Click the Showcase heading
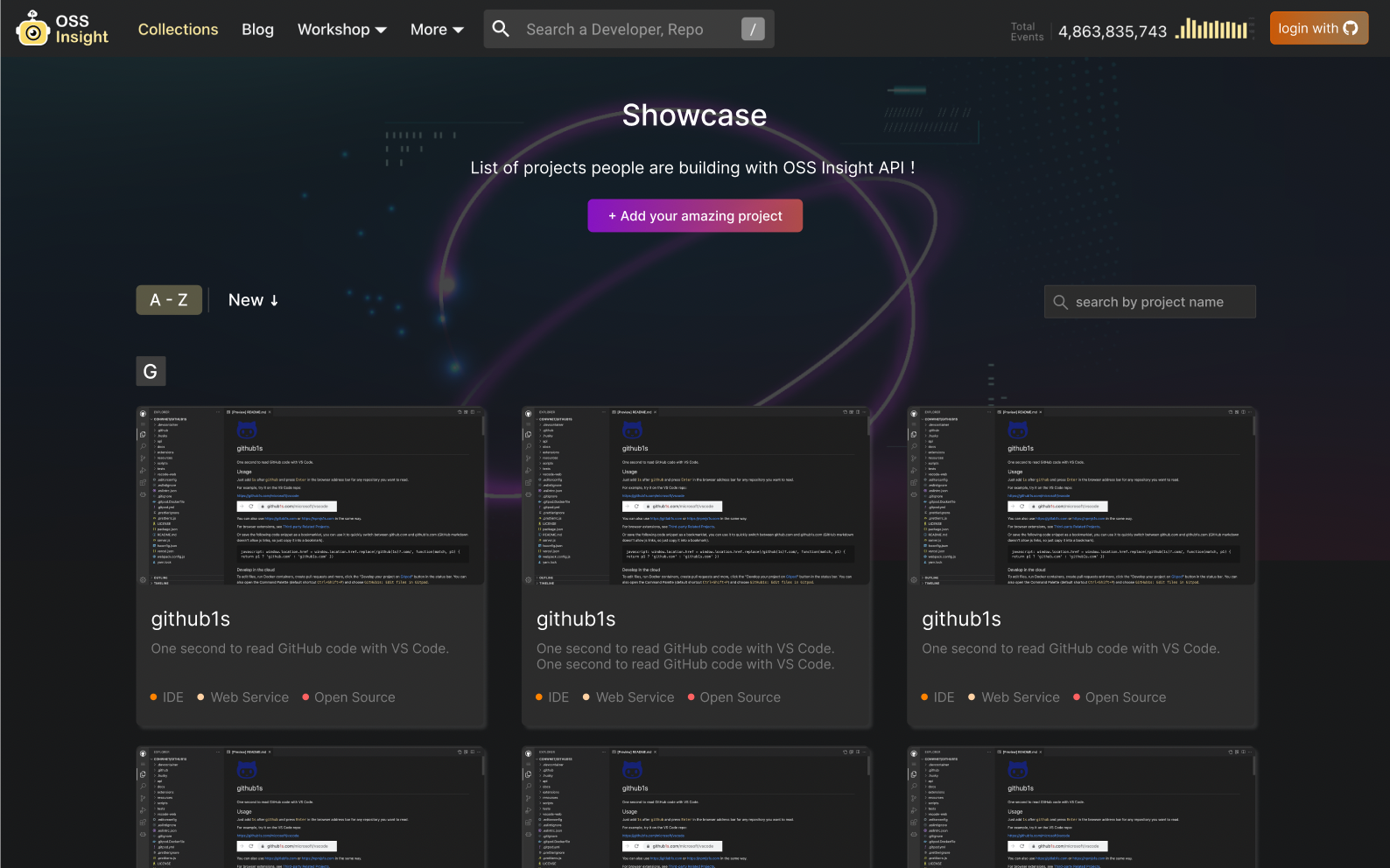 pos(695,115)
